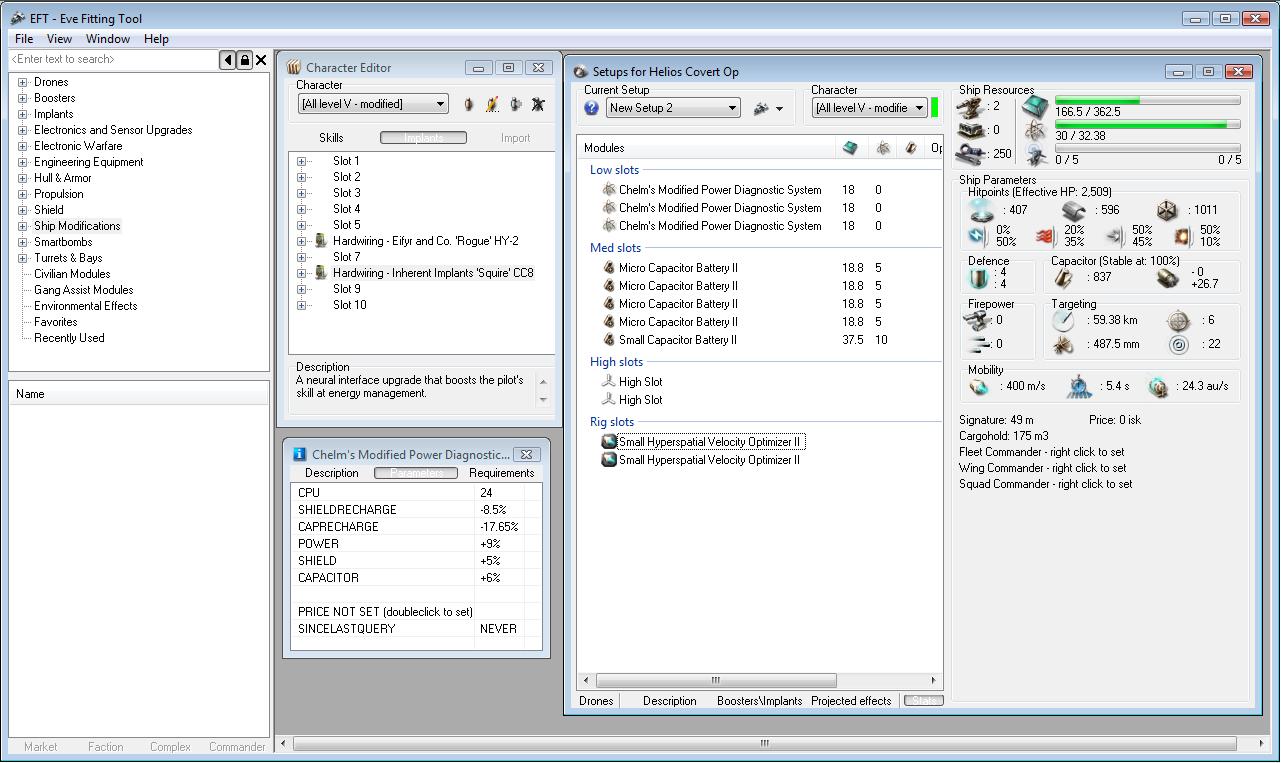Switch to the Commander tab at bottom left
Image resolution: width=1281 pixels, height=763 pixels.
point(237,747)
